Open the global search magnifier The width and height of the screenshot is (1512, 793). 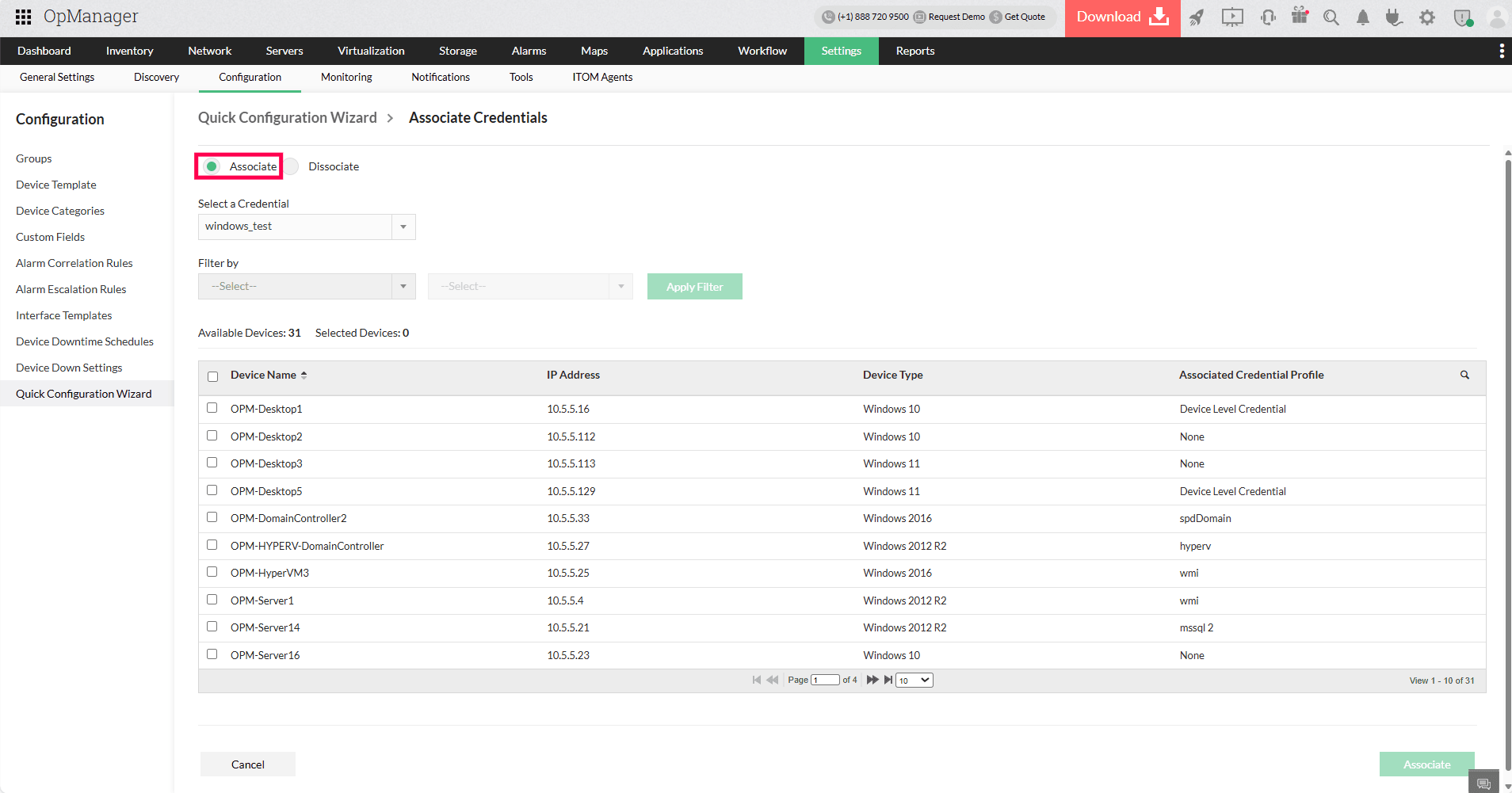point(1331,16)
